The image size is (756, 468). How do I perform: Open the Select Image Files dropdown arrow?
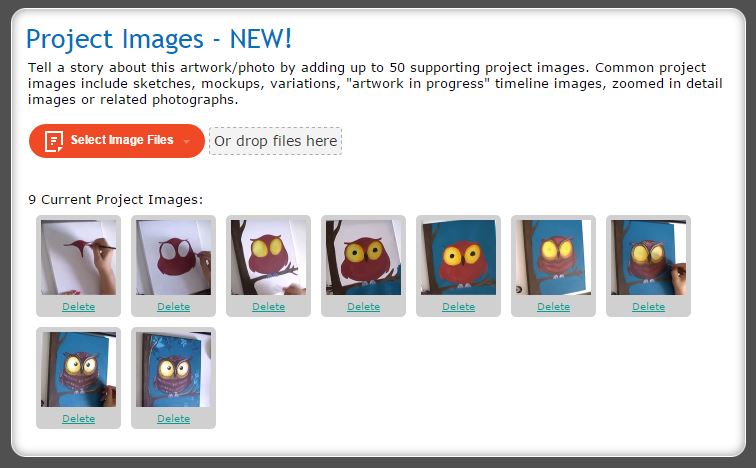pos(187,141)
